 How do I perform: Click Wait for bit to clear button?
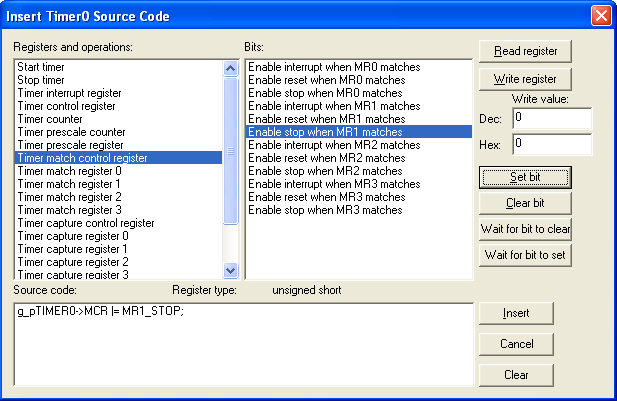click(x=525, y=229)
